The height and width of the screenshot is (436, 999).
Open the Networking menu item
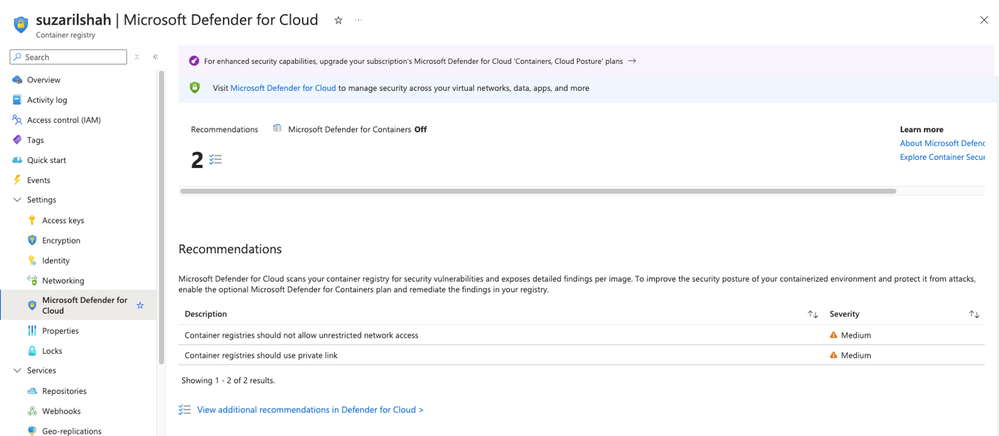click(x=63, y=281)
